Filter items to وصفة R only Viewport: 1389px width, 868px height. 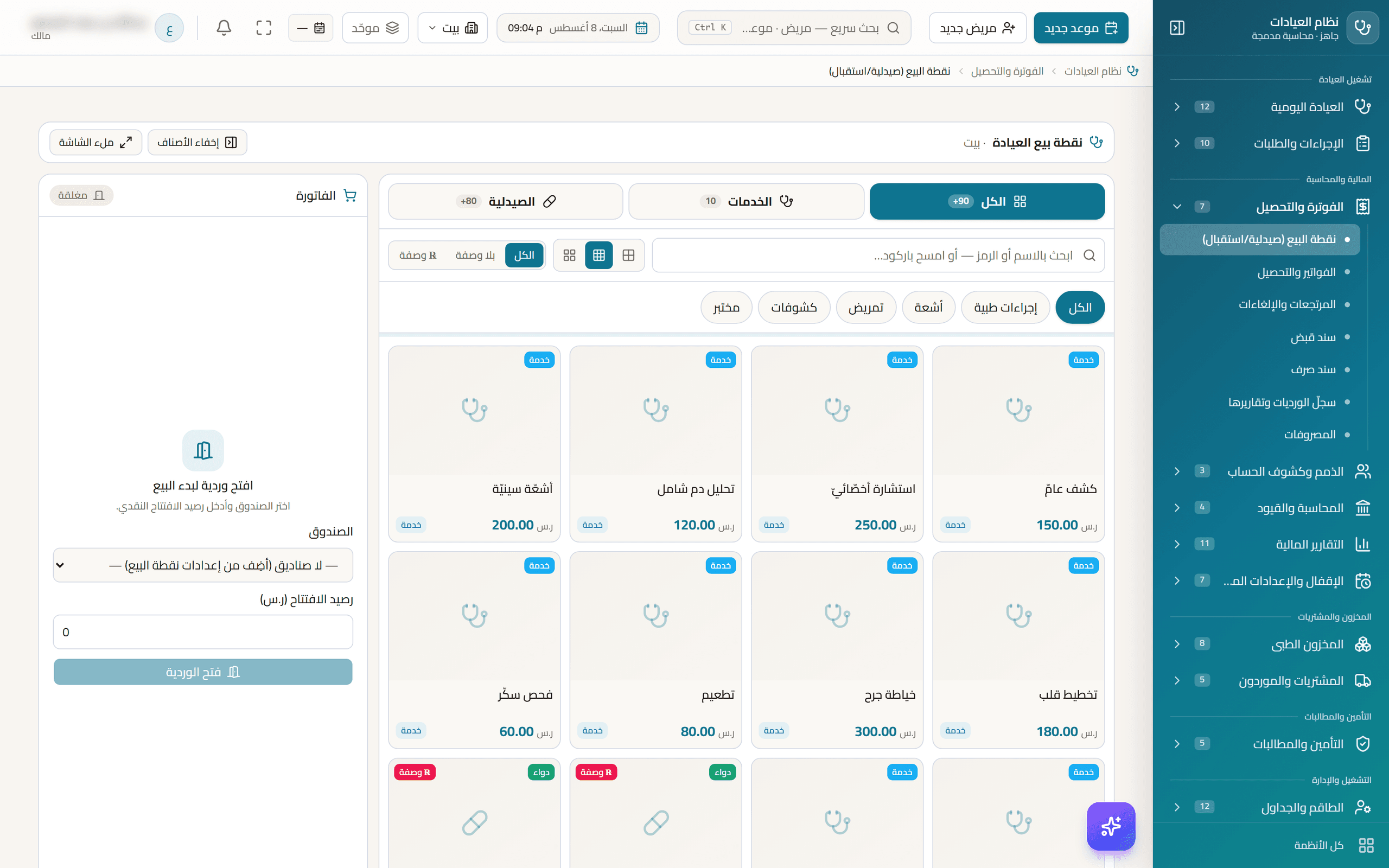click(x=418, y=256)
